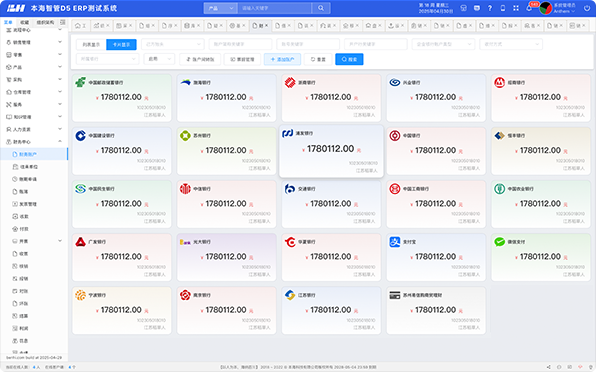Switch to the 菜单 sidebar tab

8,22
